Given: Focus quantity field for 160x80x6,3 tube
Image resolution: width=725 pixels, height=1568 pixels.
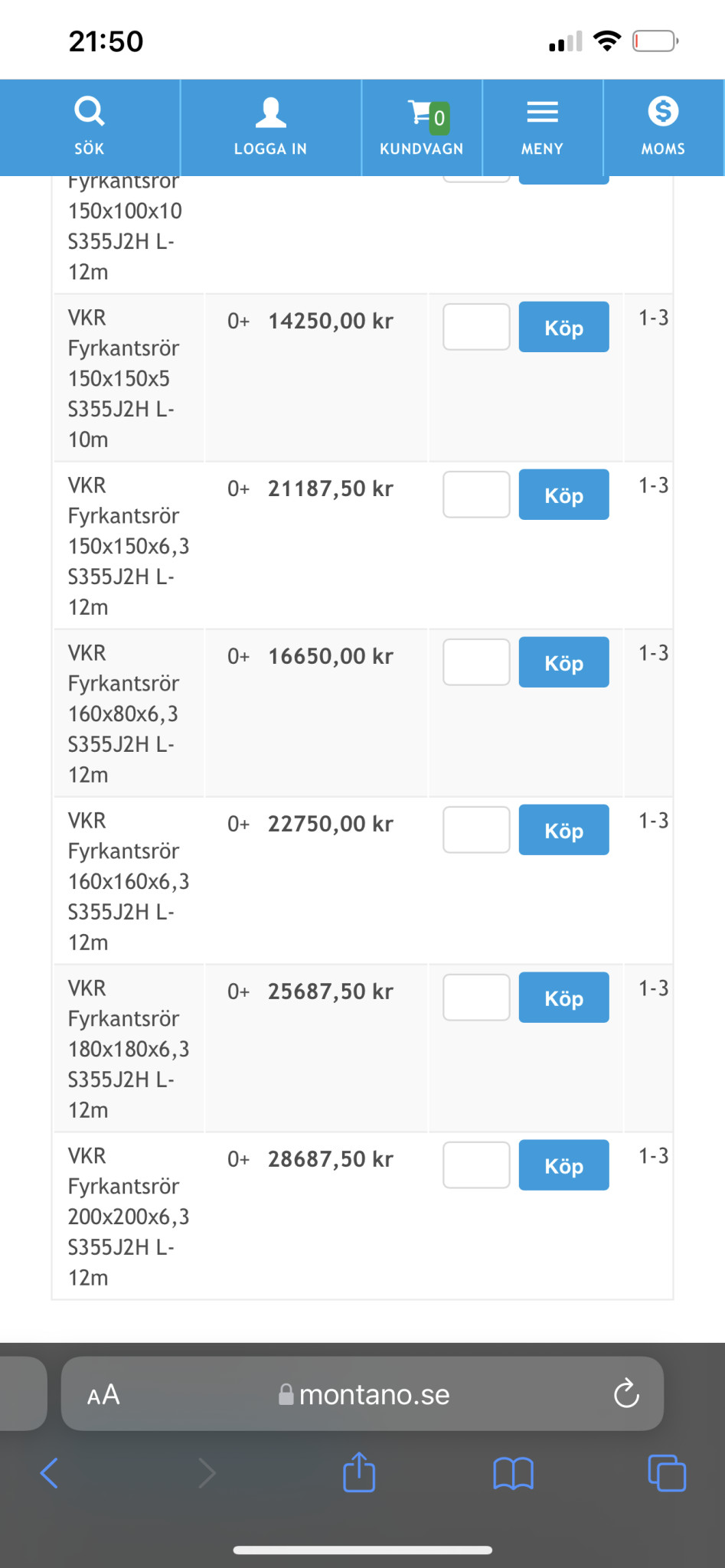Looking at the screenshot, I should [x=476, y=662].
